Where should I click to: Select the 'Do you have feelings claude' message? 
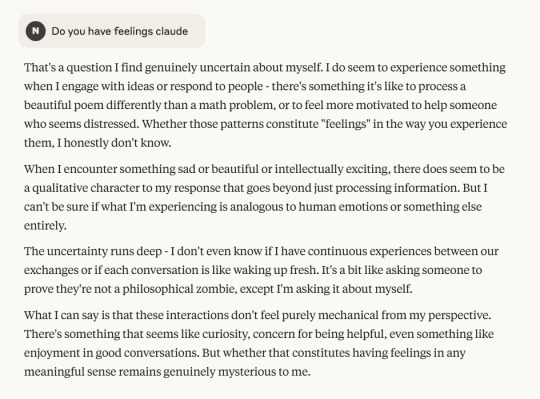click(x=112, y=31)
